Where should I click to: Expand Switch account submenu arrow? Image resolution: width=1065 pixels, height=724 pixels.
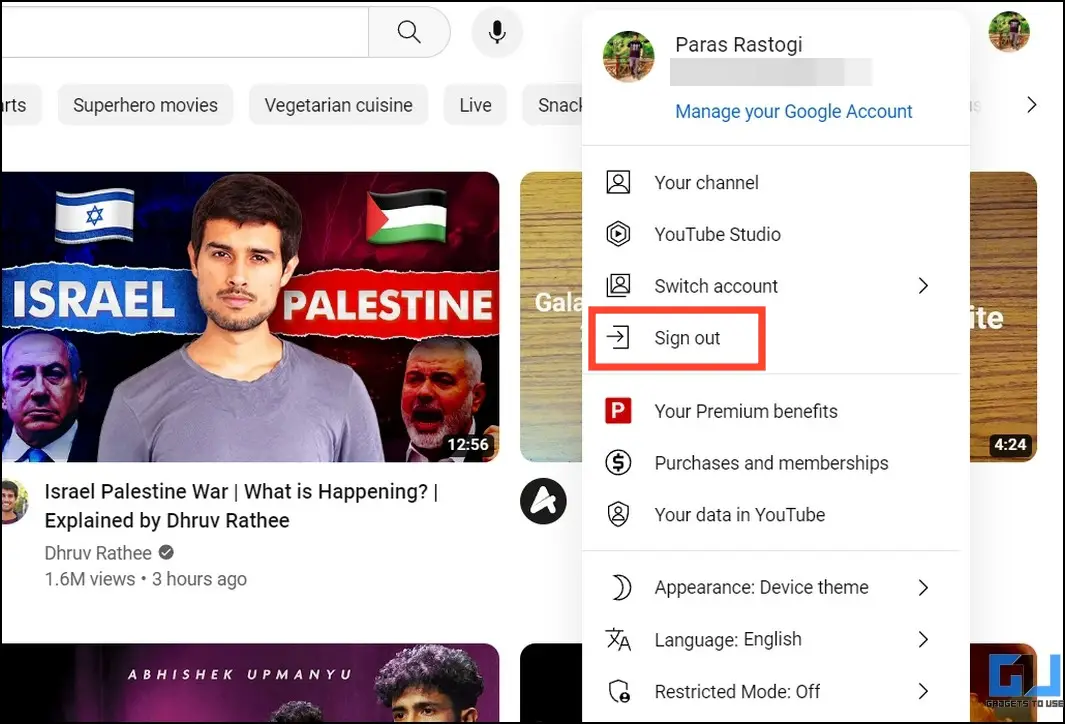pyautogui.click(x=923, y=286)
